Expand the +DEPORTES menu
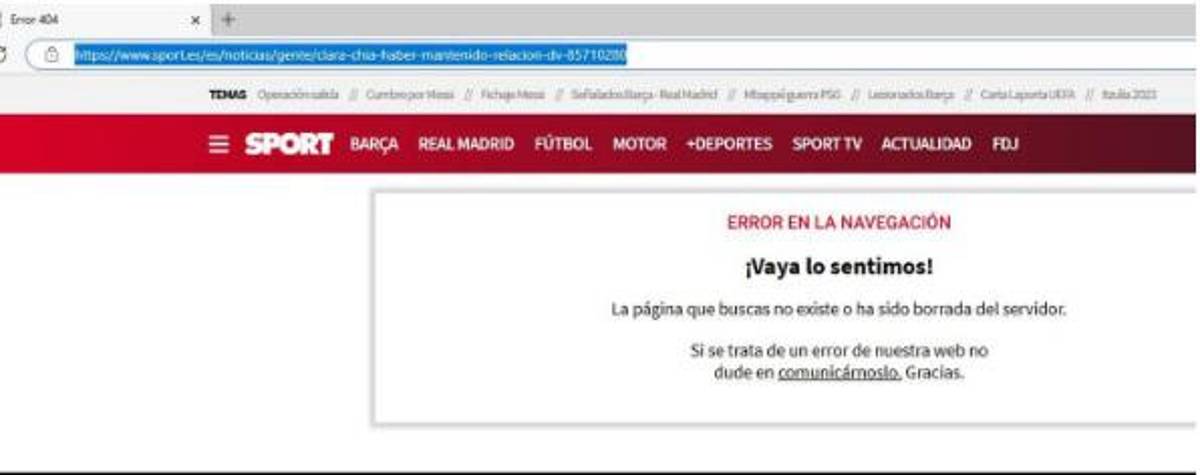This screenshot has height=475, width=1200. click(x=729, y=144)
